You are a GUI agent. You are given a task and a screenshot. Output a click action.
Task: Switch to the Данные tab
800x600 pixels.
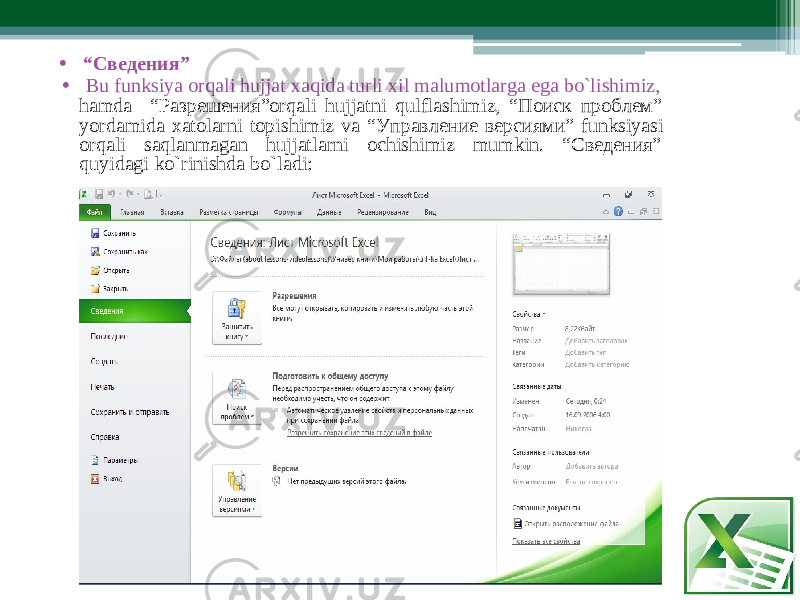coord(329,212)
